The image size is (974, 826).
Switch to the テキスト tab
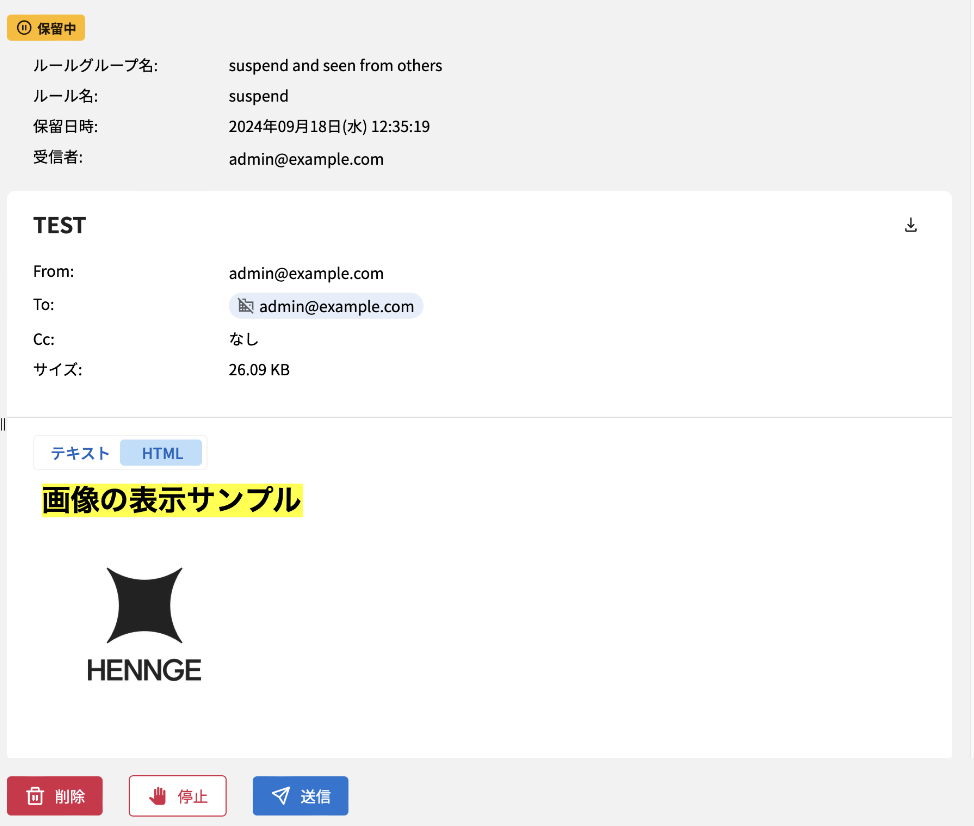point(80,453)
